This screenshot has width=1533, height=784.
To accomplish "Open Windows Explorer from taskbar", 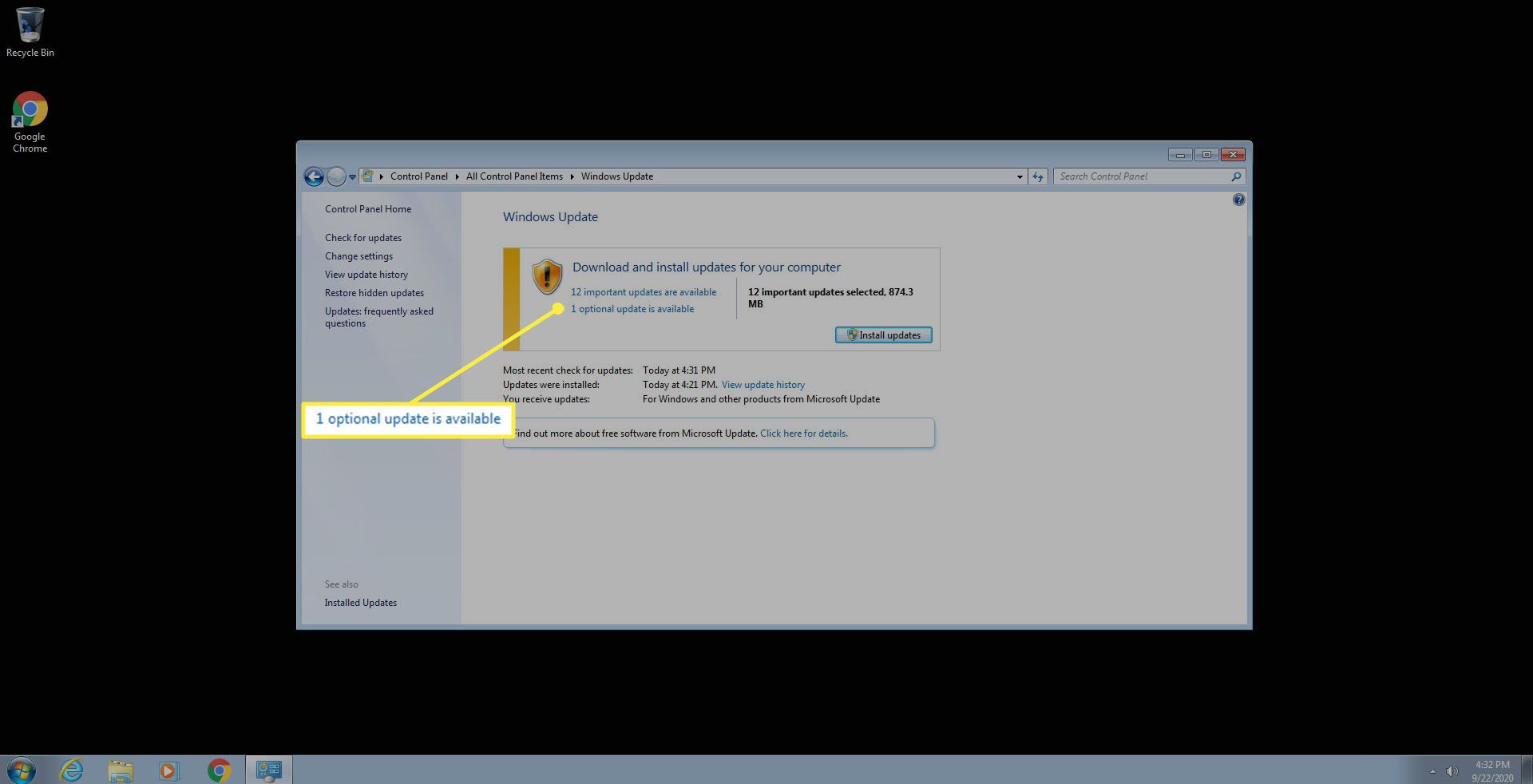I will click(x=121, y=770).
